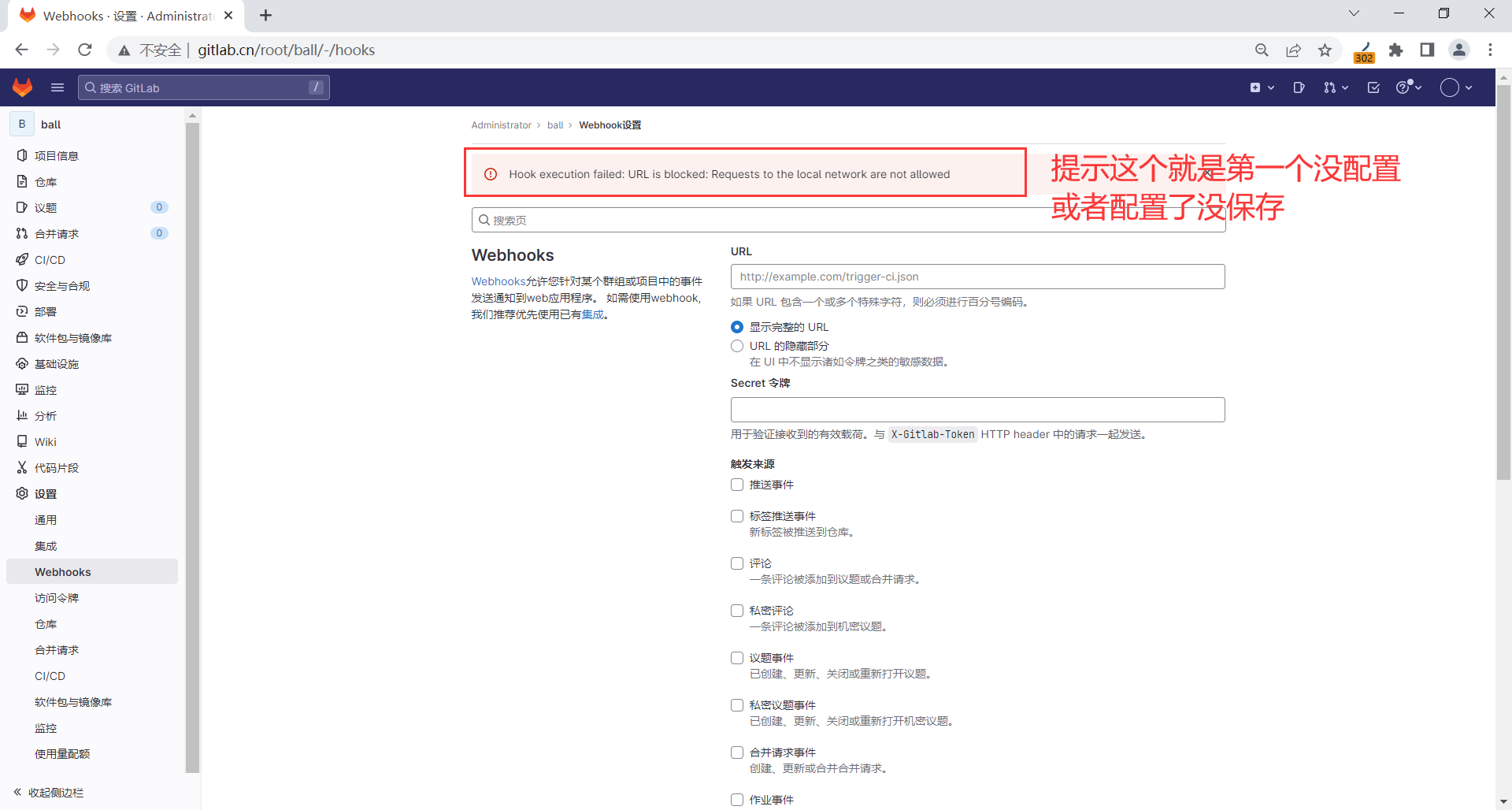Click the 合并请求 sidebar icon
The width and height of the screenshot is (1512, 810).
tap(22, 233)
